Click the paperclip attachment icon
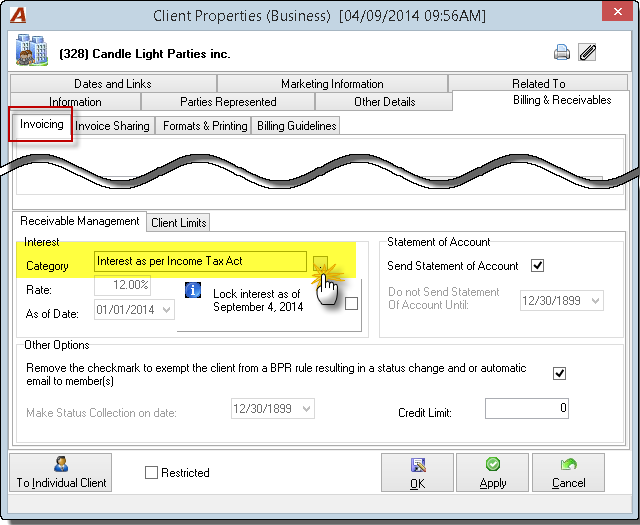This screenshot has width=640, height=525. point(587,53)
